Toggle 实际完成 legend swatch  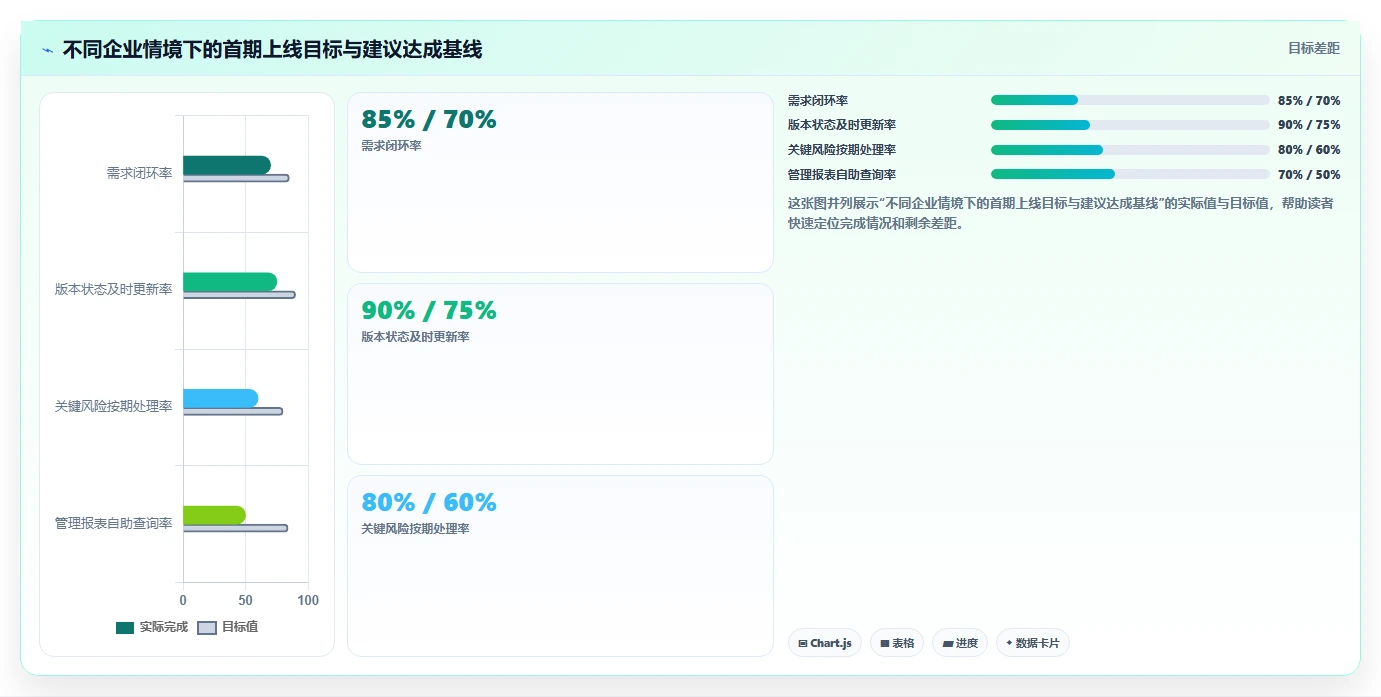click(x=125, y=628)
